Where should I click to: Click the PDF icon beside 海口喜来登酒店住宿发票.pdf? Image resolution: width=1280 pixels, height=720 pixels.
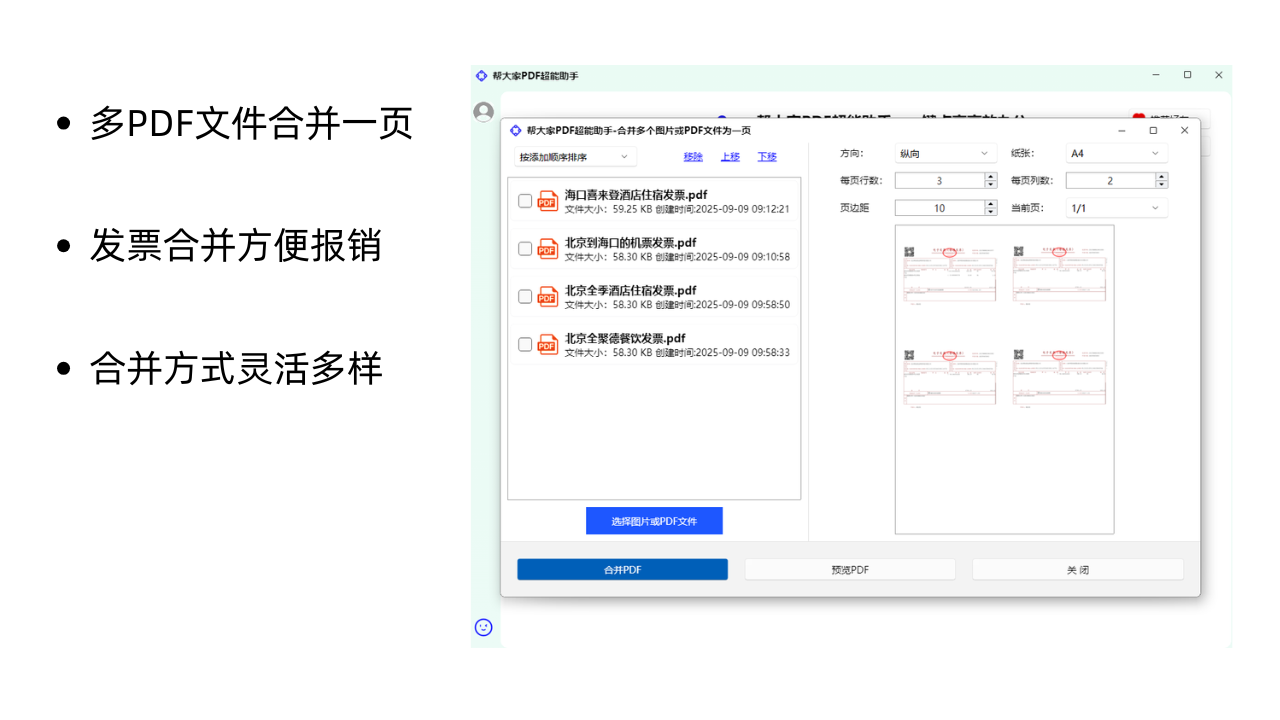click(546, 201)
